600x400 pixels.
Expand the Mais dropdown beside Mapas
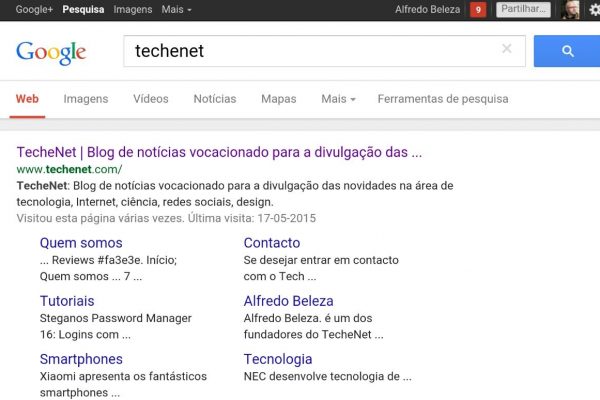pos(338,99)
